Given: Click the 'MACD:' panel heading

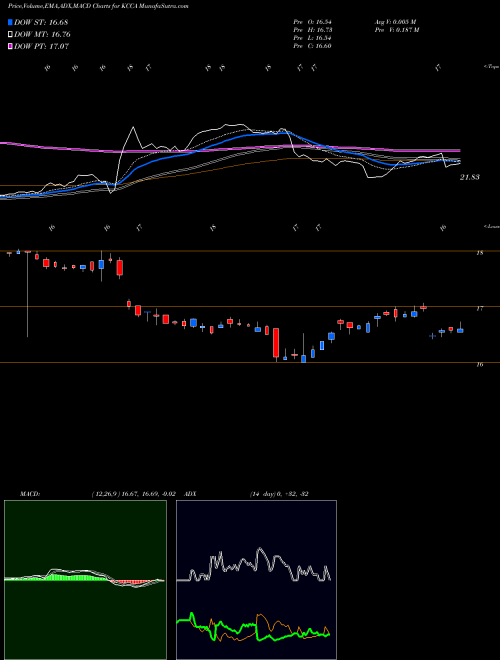Looking at the screenshot, I should tap(30, 494).
